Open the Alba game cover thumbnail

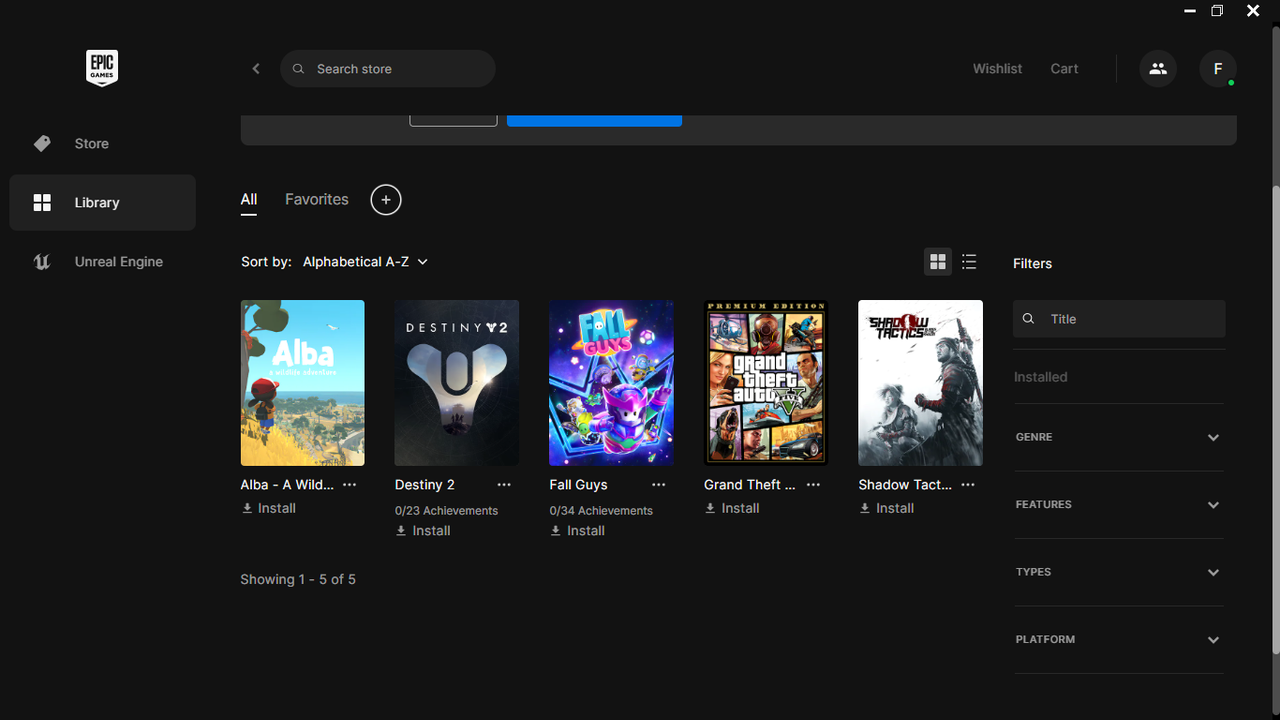pyautogui.click(x=302, y=383)
